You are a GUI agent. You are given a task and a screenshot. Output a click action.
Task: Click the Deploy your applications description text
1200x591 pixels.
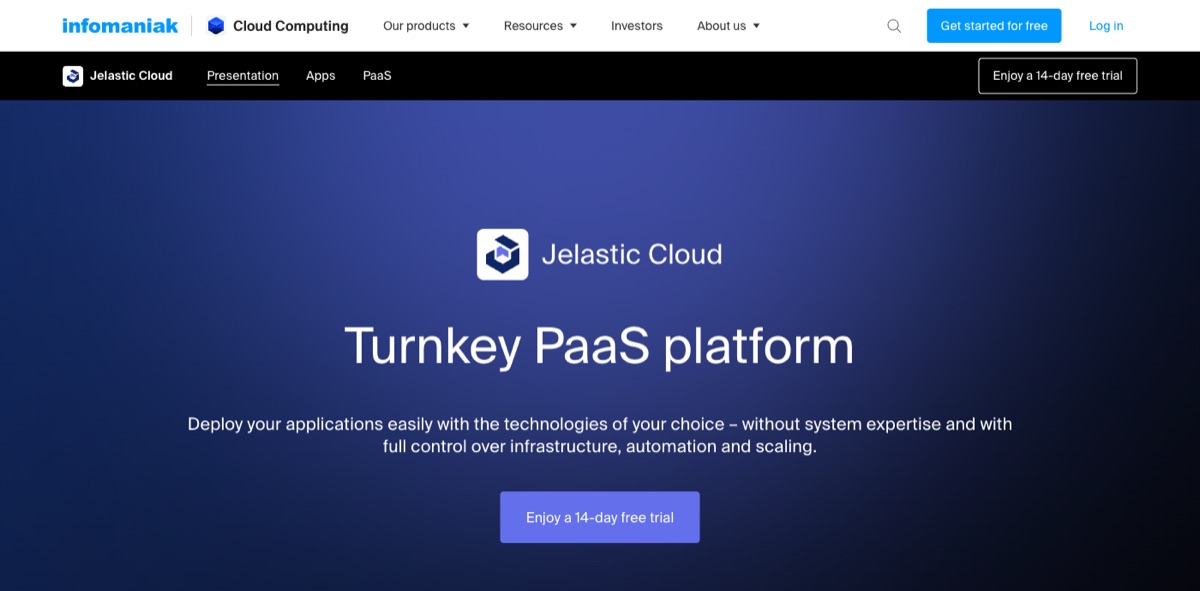coord(600,435)
